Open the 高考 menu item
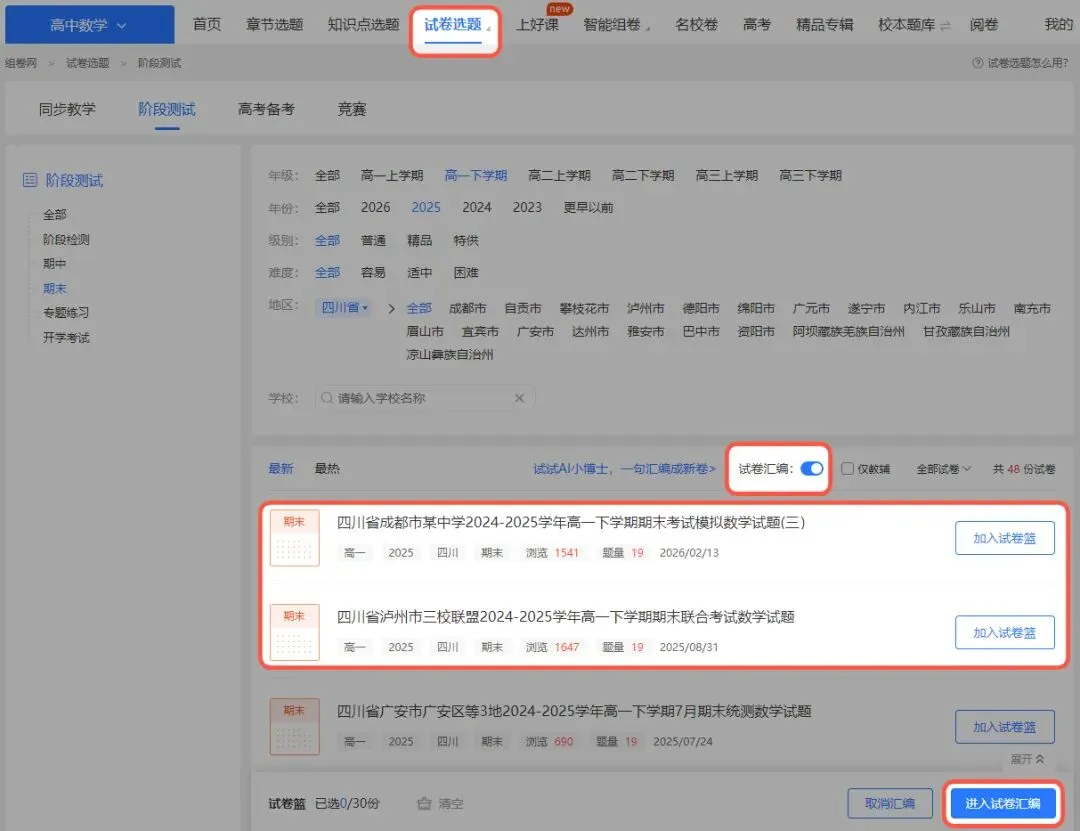Image resolution: width=1080 pixels, height=831 pixels. click(x=757, y=25)
